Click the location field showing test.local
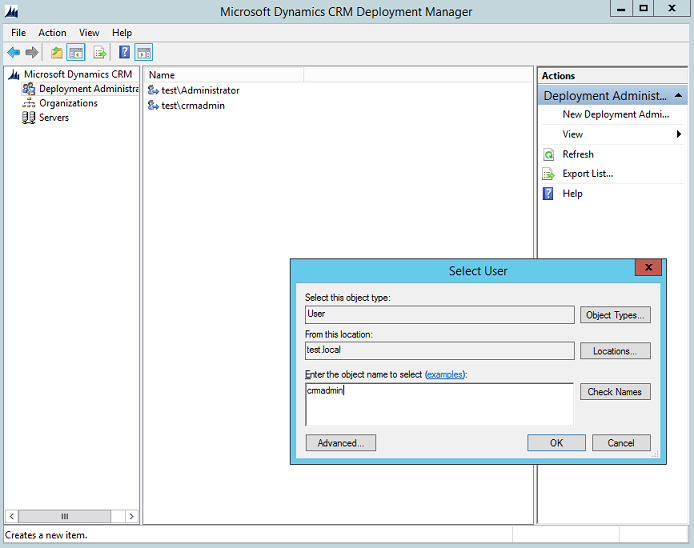The height and width of the screenshot is (548, 694). (440, 351)
